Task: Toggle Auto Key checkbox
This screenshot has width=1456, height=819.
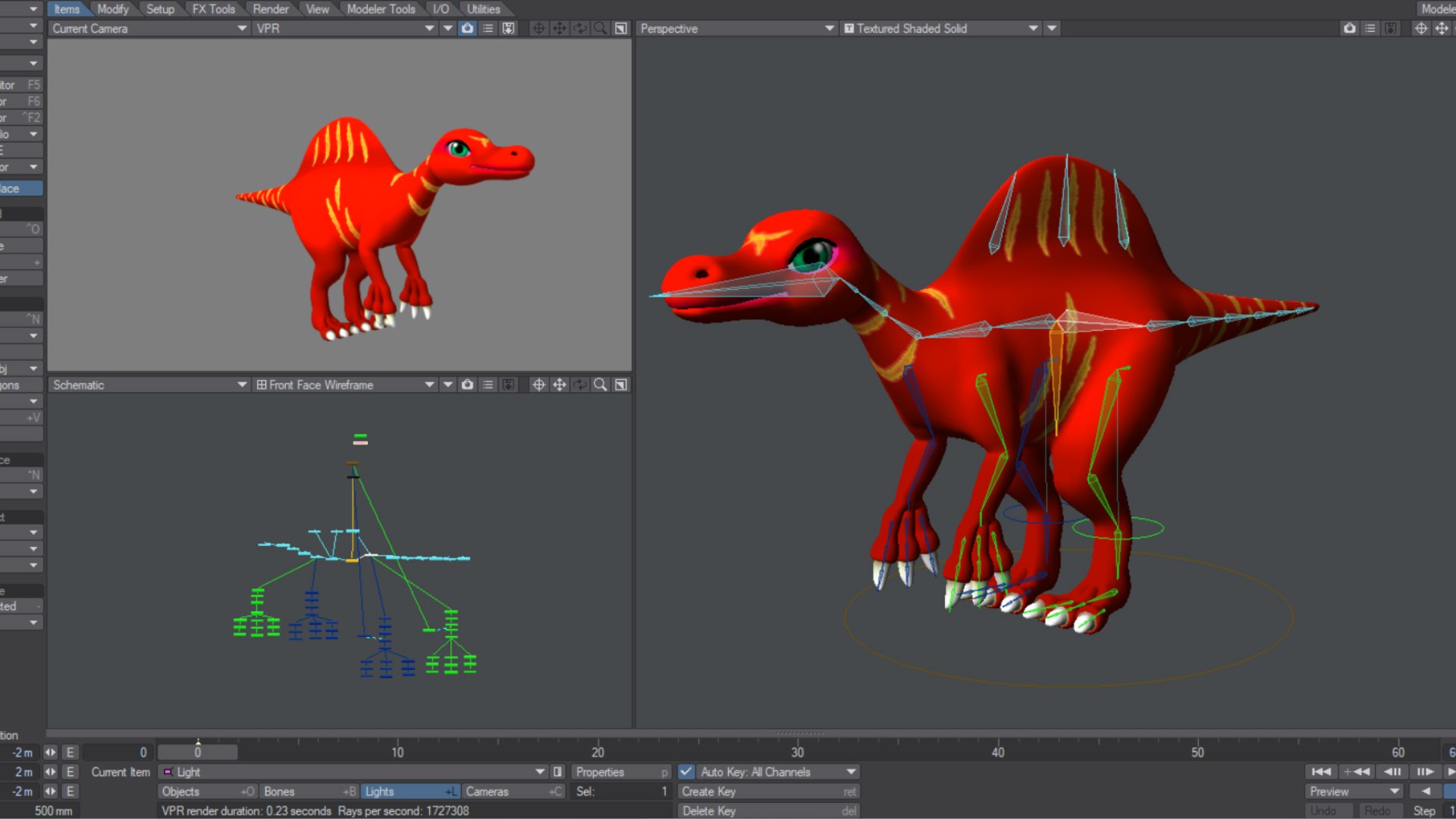Action: coord(686,772)
